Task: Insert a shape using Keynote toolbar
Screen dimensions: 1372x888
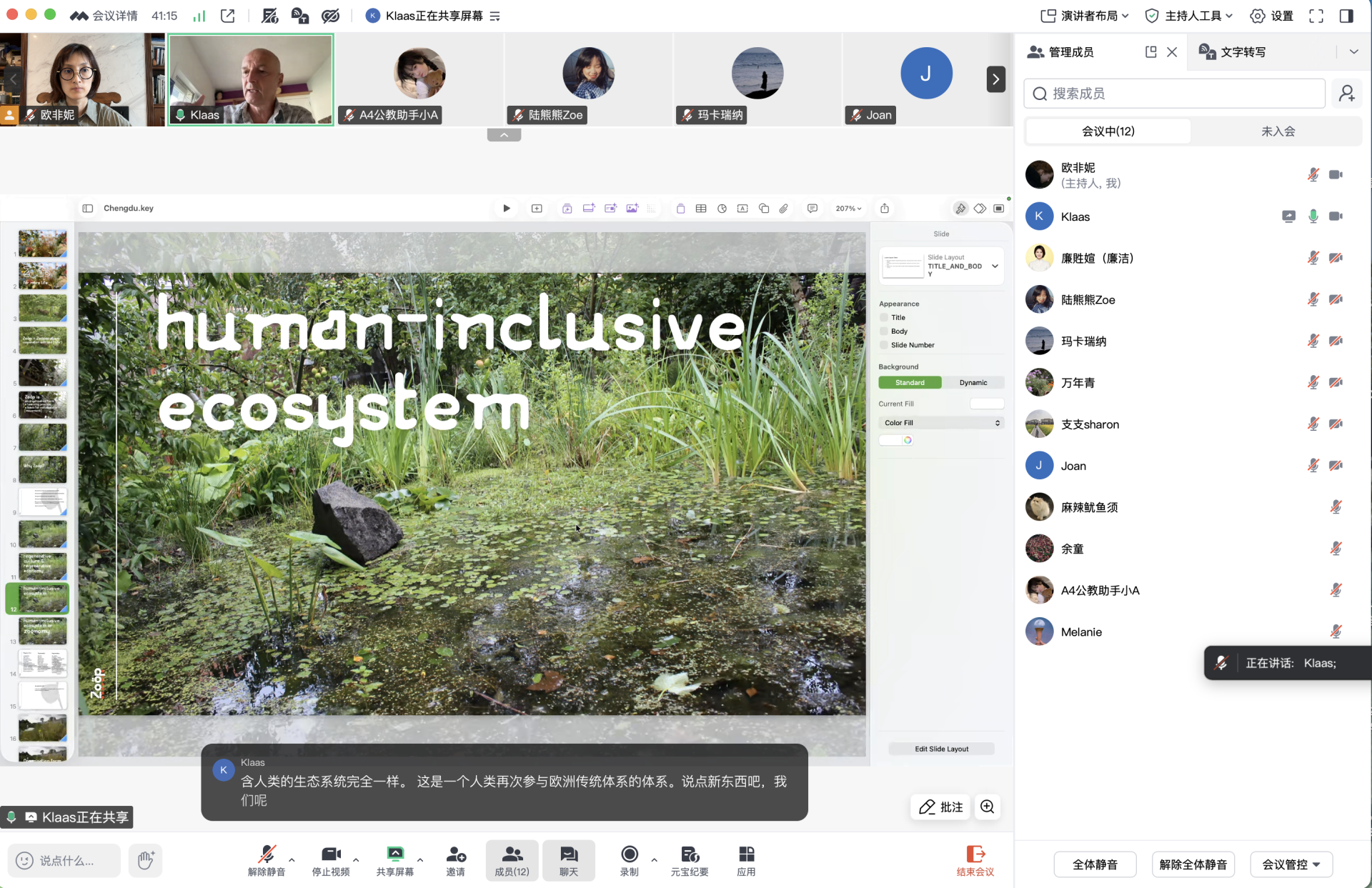Action: [764, 209]
